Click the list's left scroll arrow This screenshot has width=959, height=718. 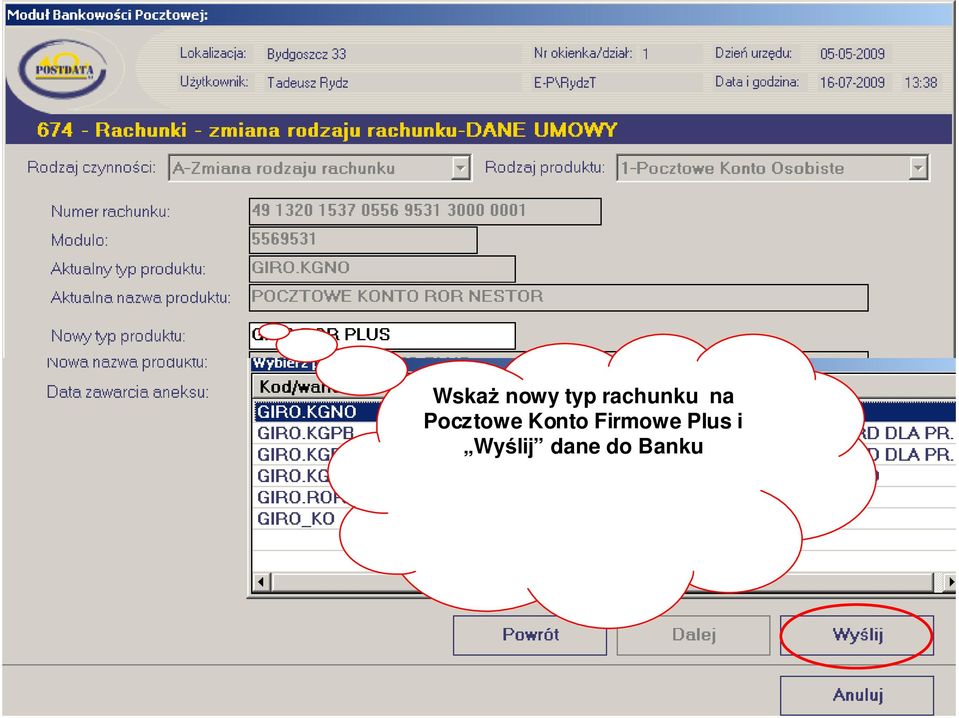coord(262,582)
